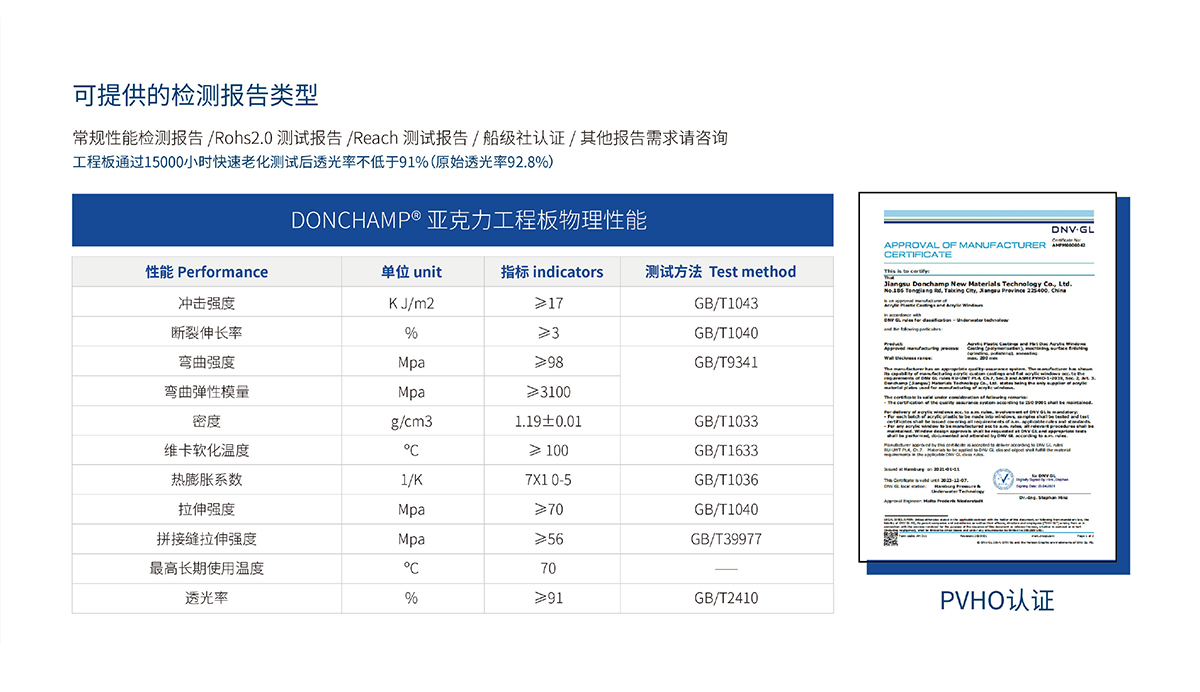
Task: Click the 冲击强度 row label
Action: pyautogui.click(x=207, y=303)
